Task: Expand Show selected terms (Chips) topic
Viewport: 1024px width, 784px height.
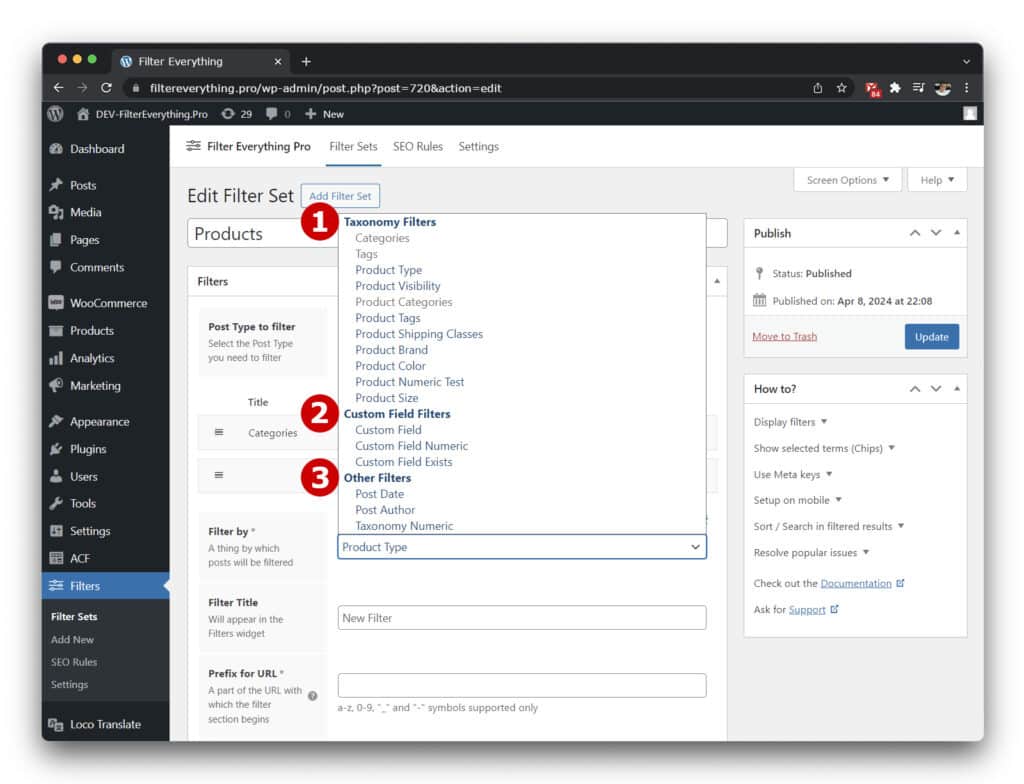Action: click(824, 448)
